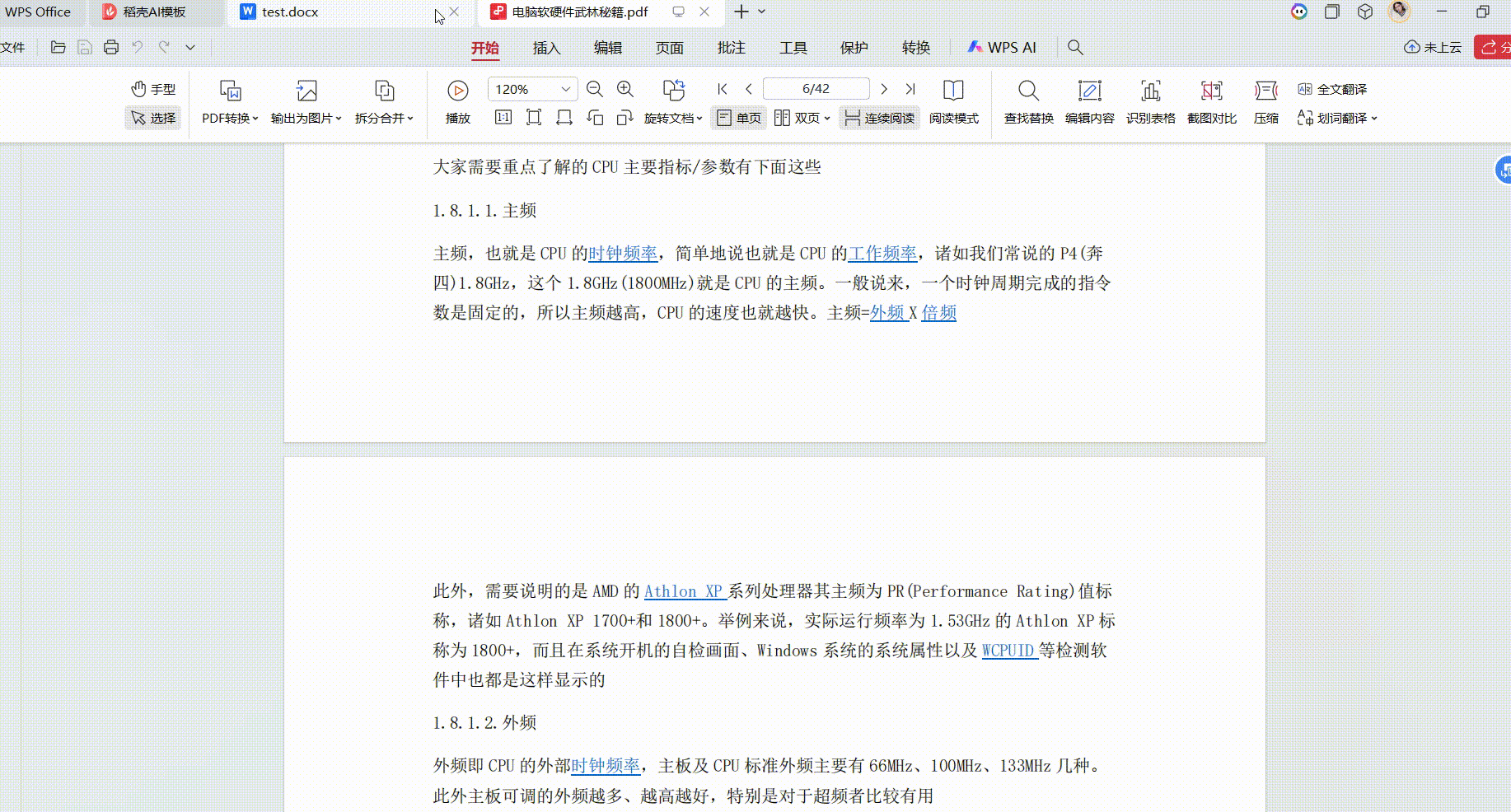Screen dimensions: 1511x812
Task: Open 截图对比 screenshot compare
Action: pyautogui.click(x=1211, y=101)
